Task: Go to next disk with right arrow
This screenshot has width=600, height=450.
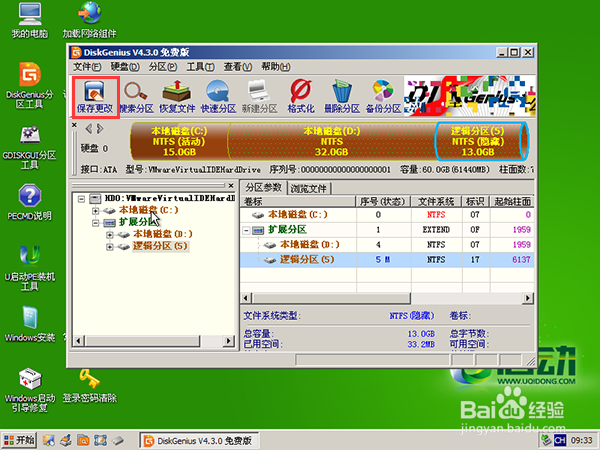Action: [x=100, y=129]
